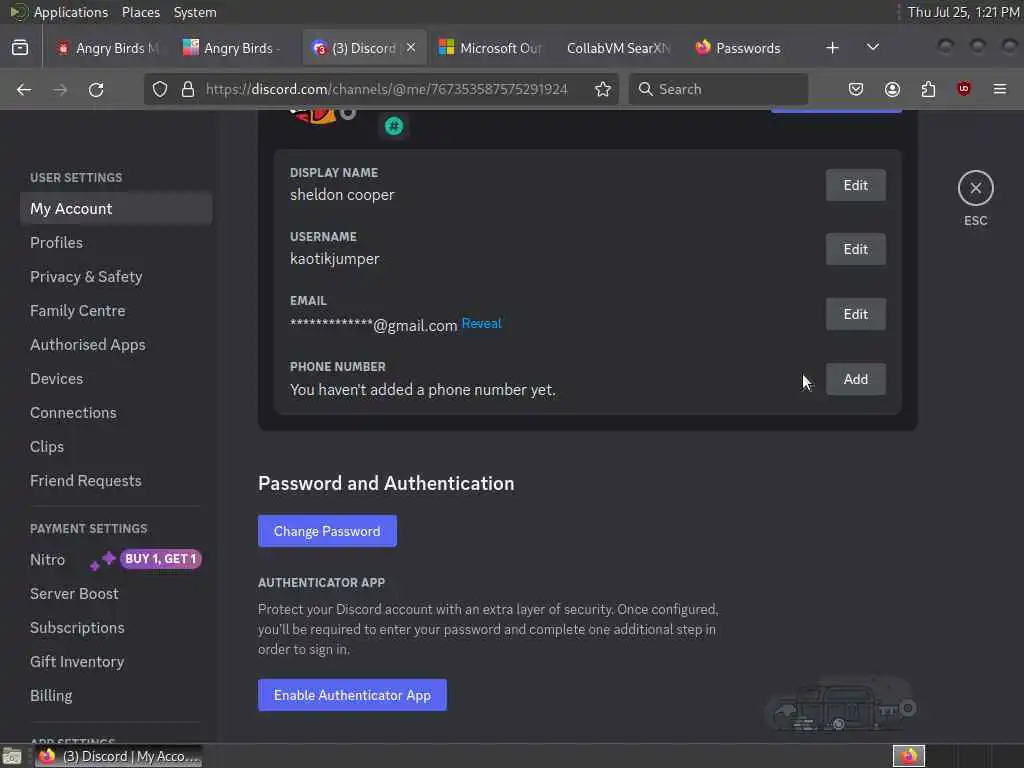Open Privacy & Safety settings
The width and height of the screenshot is (1024, 768).
click(x=116, y=276)
